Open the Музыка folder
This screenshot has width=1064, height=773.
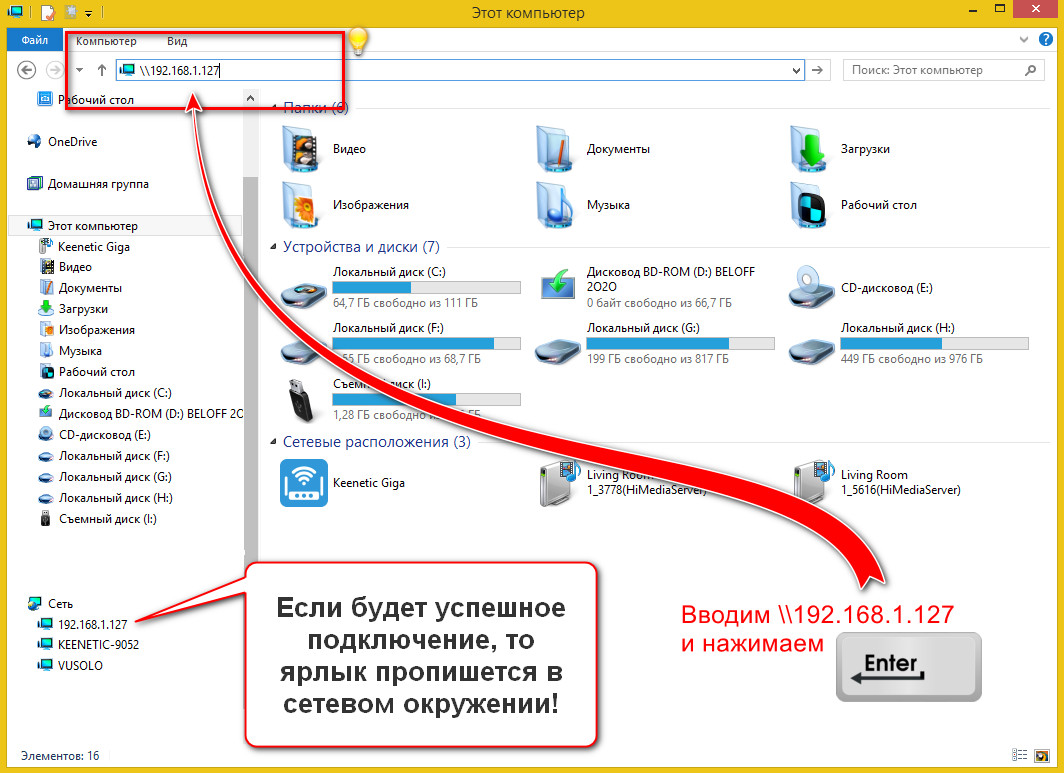click(x=582, y=204)
